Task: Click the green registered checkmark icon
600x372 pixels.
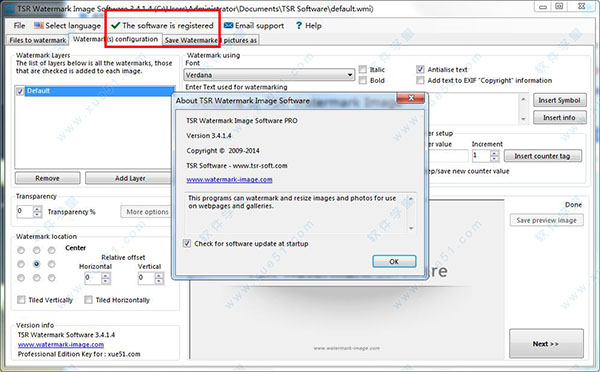Action: point(115,26)
